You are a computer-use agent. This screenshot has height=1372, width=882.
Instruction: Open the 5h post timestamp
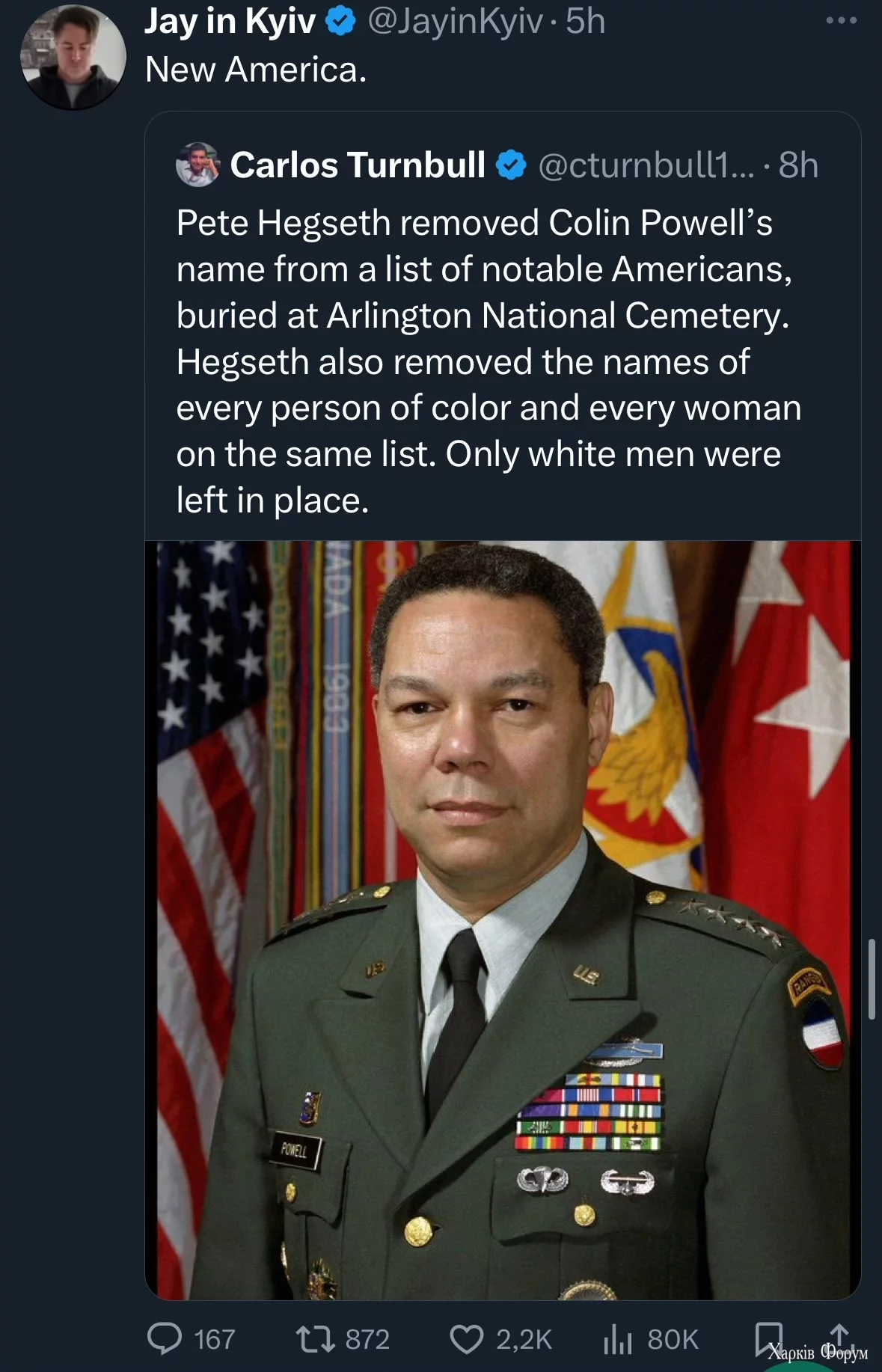point(585,22)
